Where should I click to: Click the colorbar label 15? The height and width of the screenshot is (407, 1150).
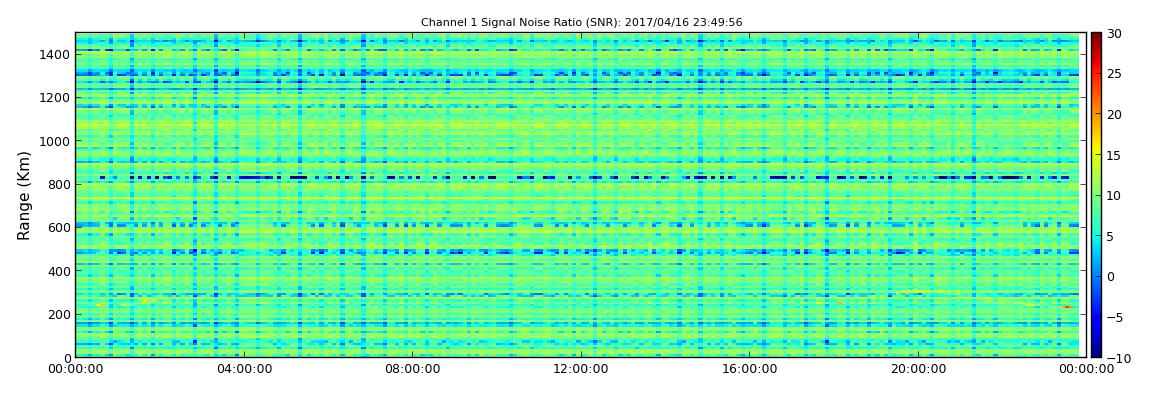point(1115,155)
